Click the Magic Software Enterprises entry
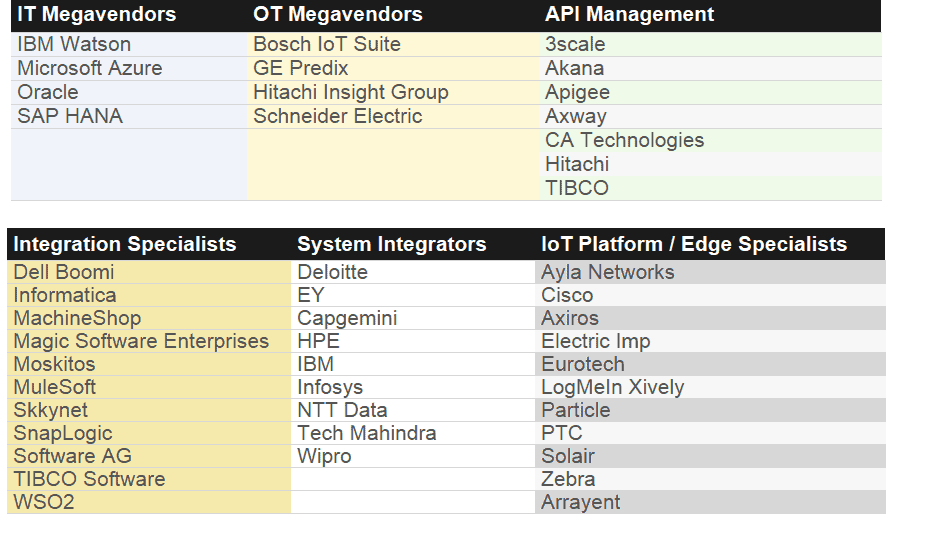Viewport: 925px width, 545px height. [141, 341]
